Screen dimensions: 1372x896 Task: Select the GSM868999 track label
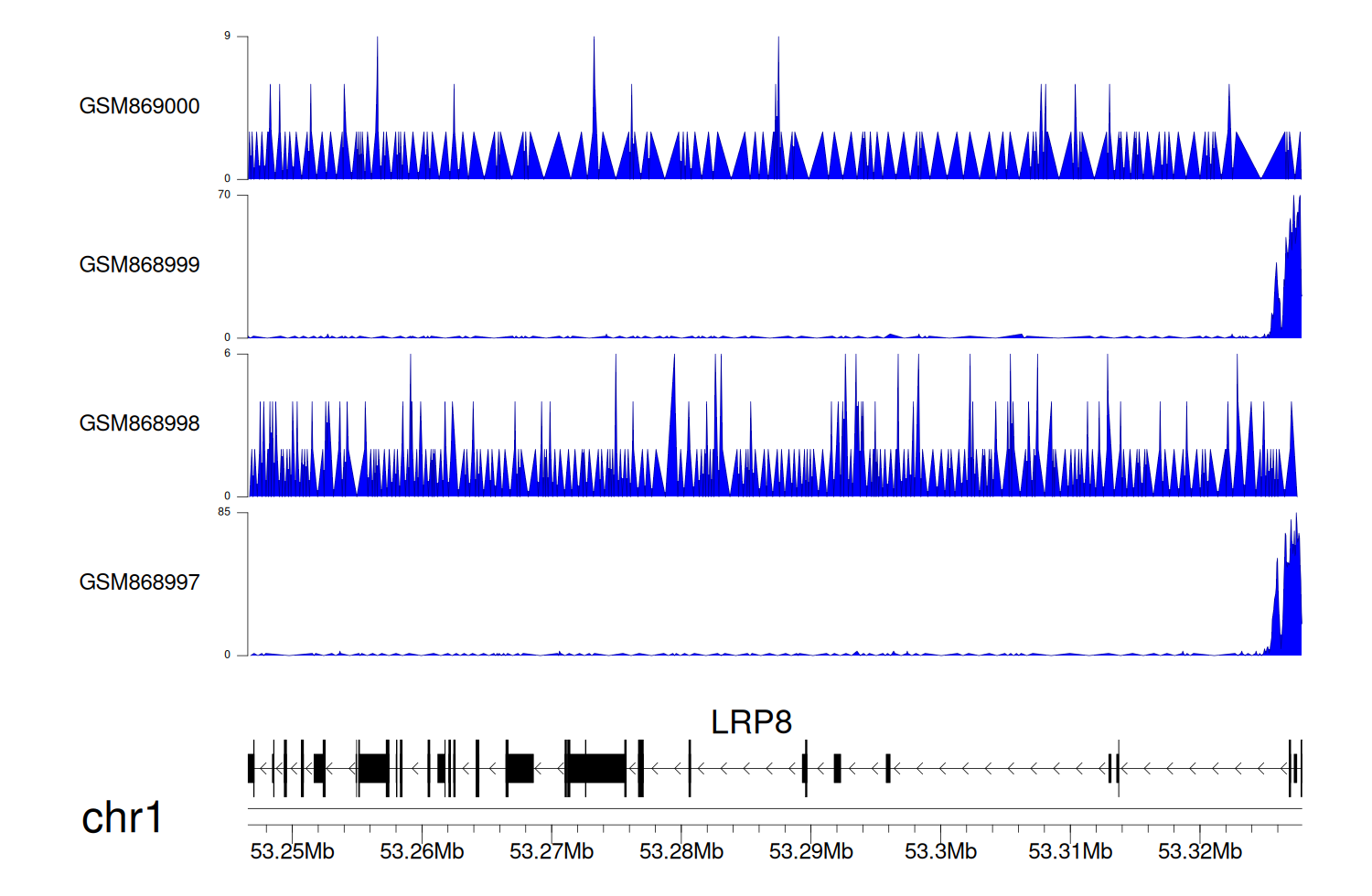pos(139,264)
